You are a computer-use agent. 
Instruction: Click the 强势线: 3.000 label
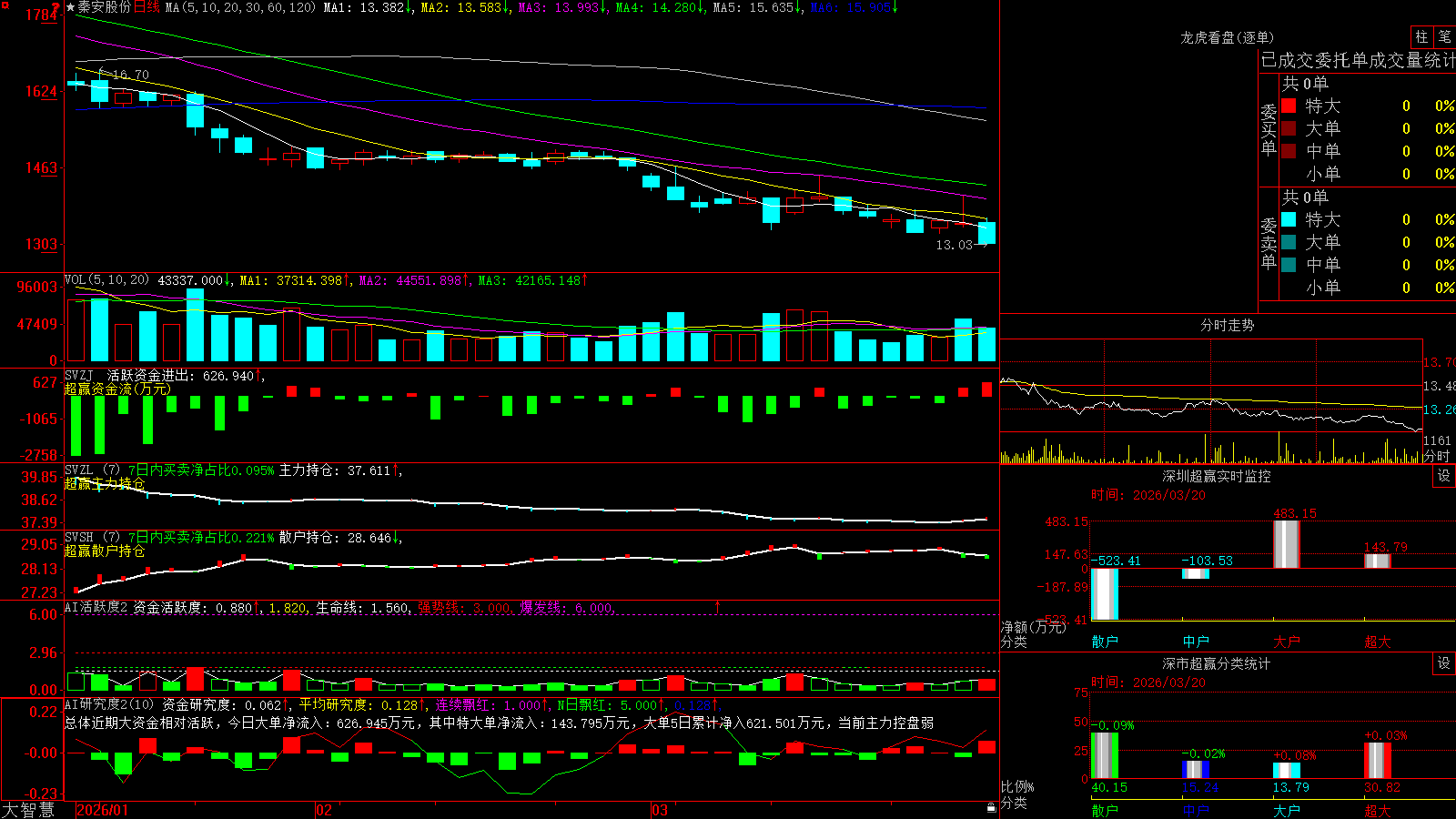pos(464,607)
